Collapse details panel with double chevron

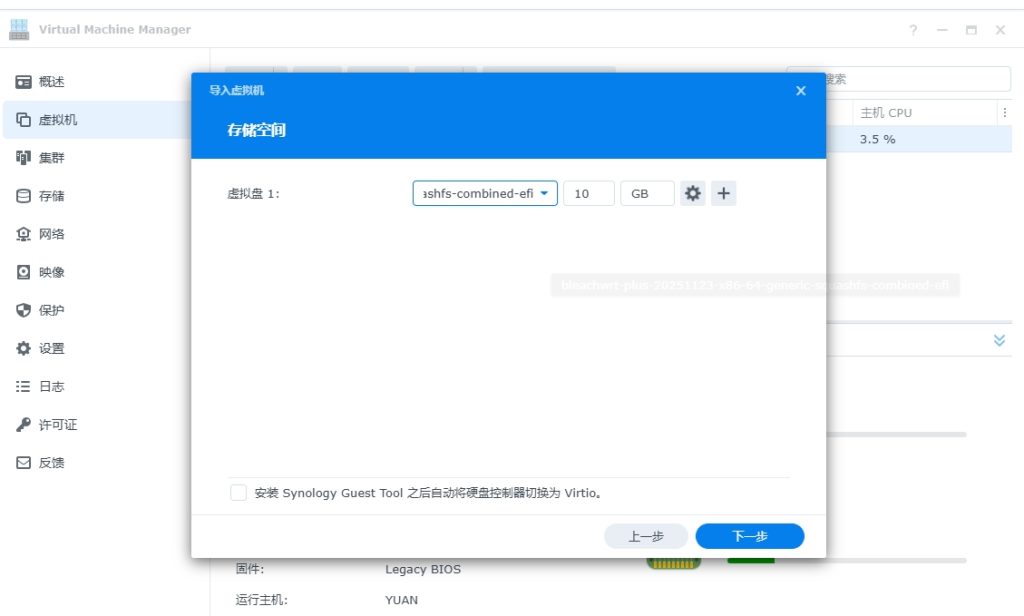(x=999, y=340)
